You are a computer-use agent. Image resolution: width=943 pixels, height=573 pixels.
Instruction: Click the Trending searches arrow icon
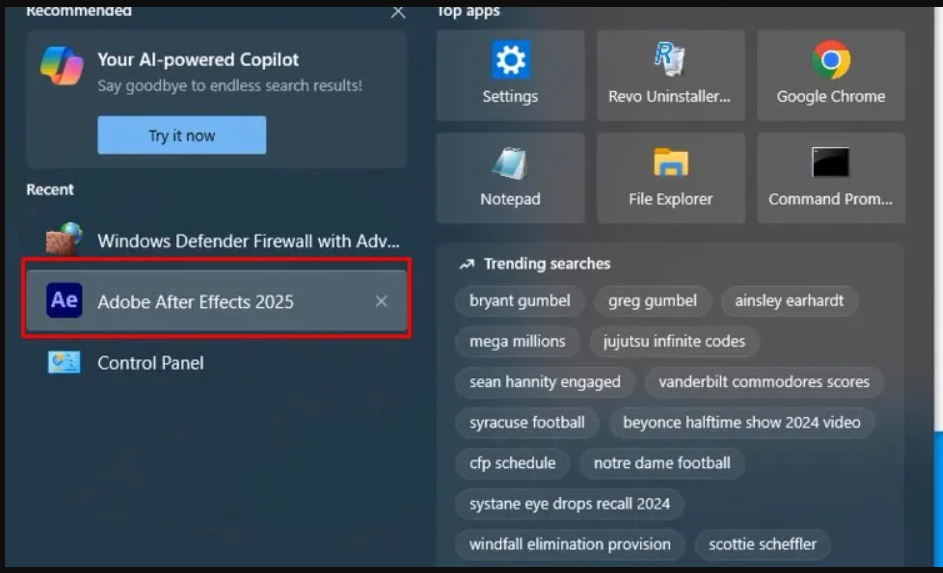coord(467,264)
